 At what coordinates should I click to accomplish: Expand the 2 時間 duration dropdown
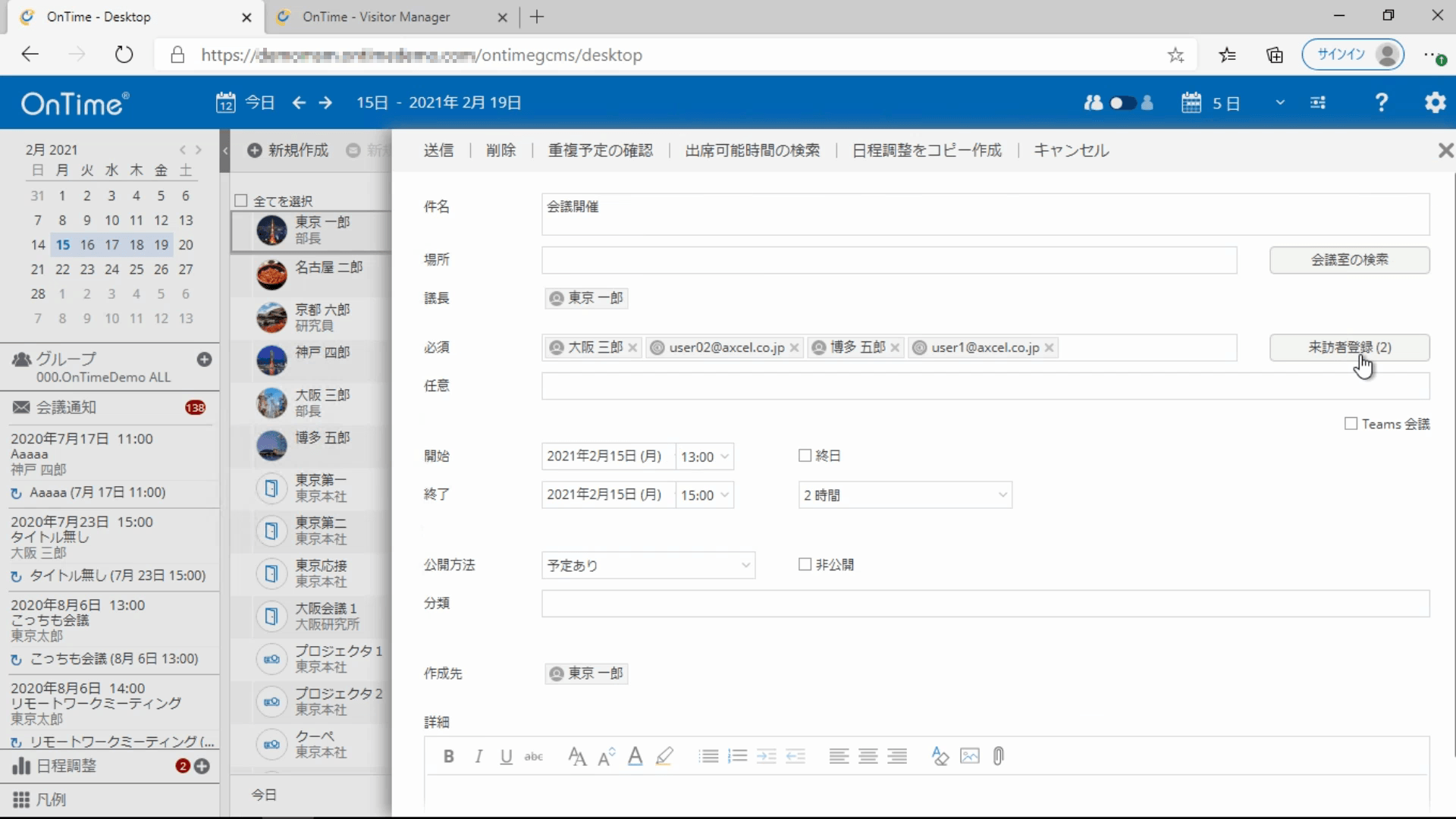(x=905, y=495)
